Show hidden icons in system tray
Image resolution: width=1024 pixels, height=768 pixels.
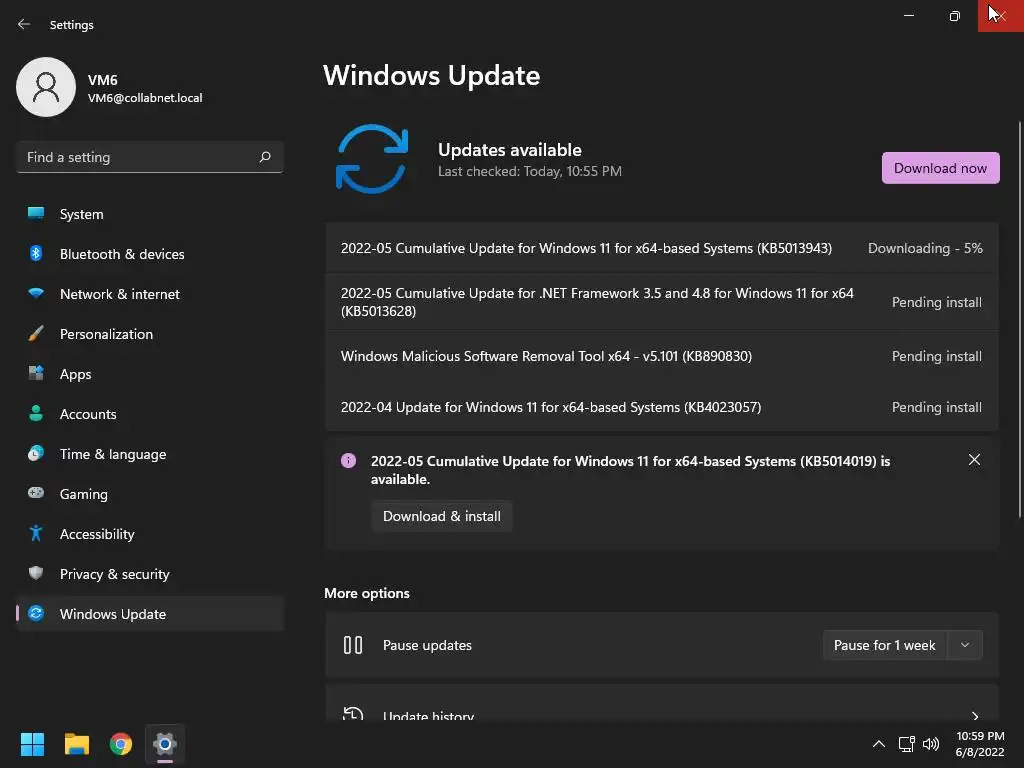point(879,744)
